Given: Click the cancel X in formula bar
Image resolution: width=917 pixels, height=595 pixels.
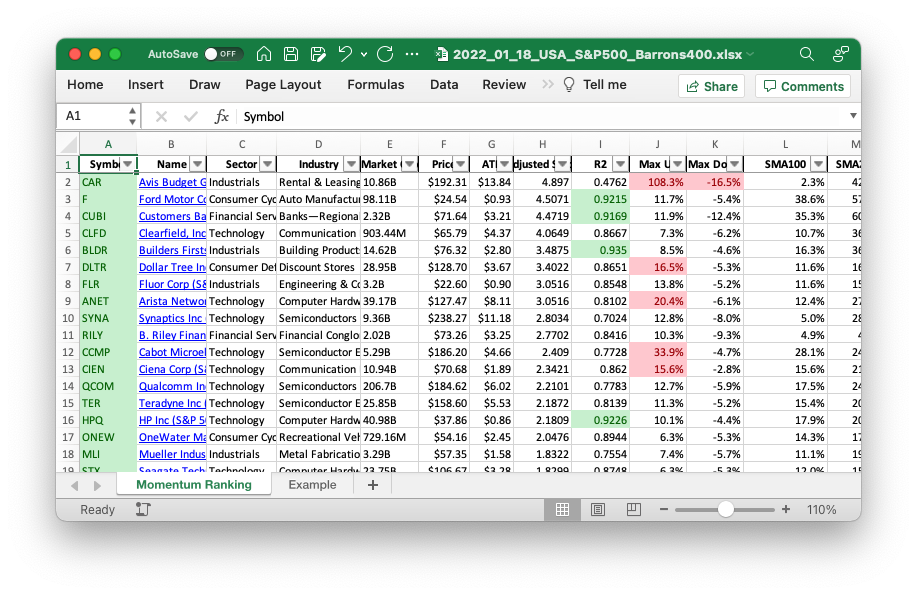Looking at the screenshot, I should pyautogui.click(x=161, y=116).
